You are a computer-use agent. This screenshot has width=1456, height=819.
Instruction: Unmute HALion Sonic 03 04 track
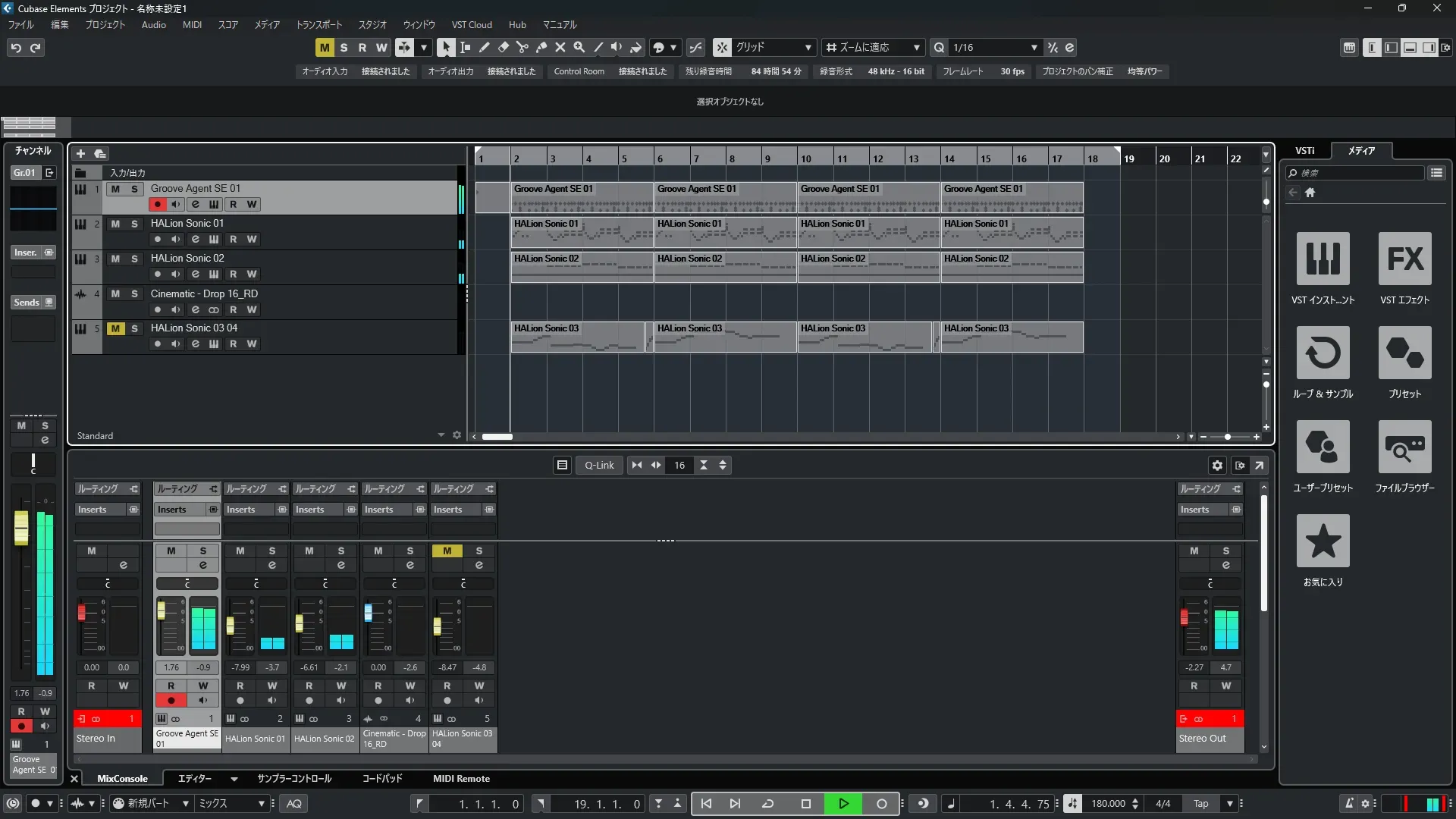click(115, 328)
